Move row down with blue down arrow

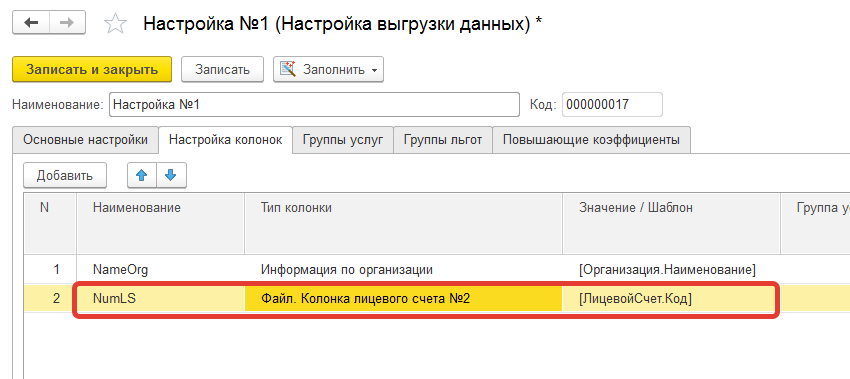click(171, 175)
